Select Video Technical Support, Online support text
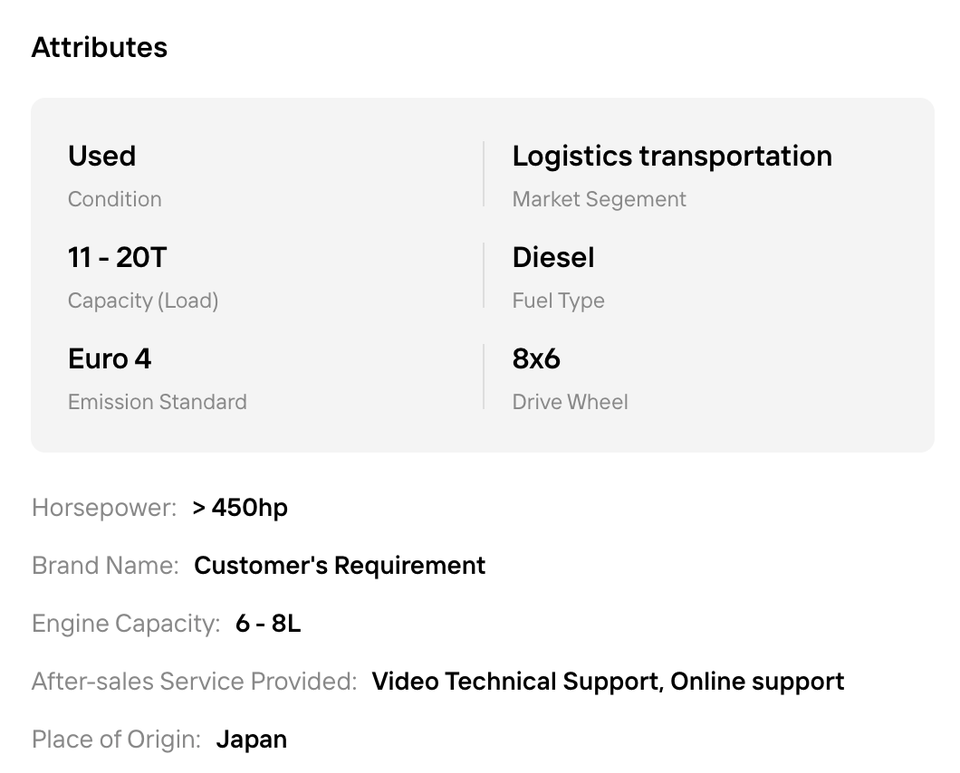The image size is (960, 773). coord(608,681)
